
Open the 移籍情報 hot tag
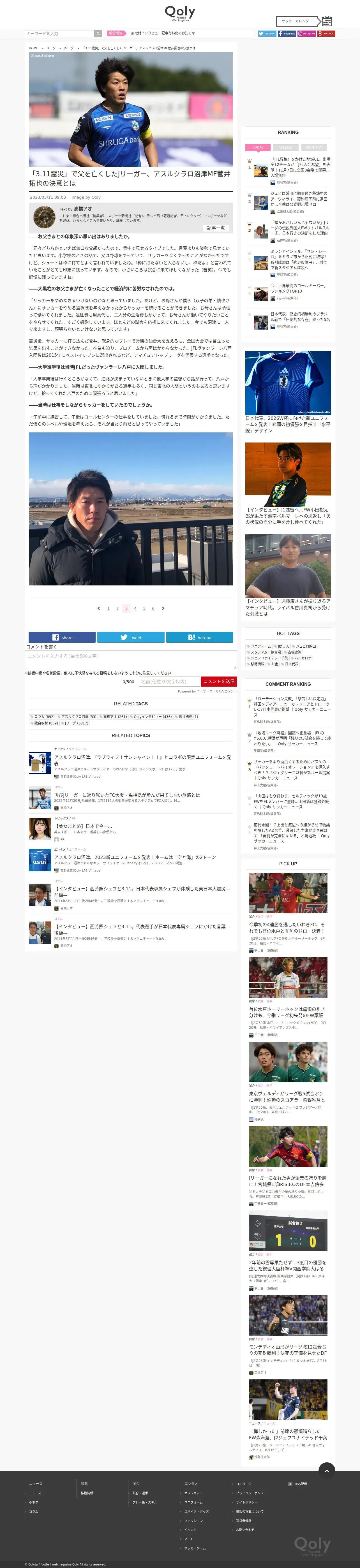point(255,664)
